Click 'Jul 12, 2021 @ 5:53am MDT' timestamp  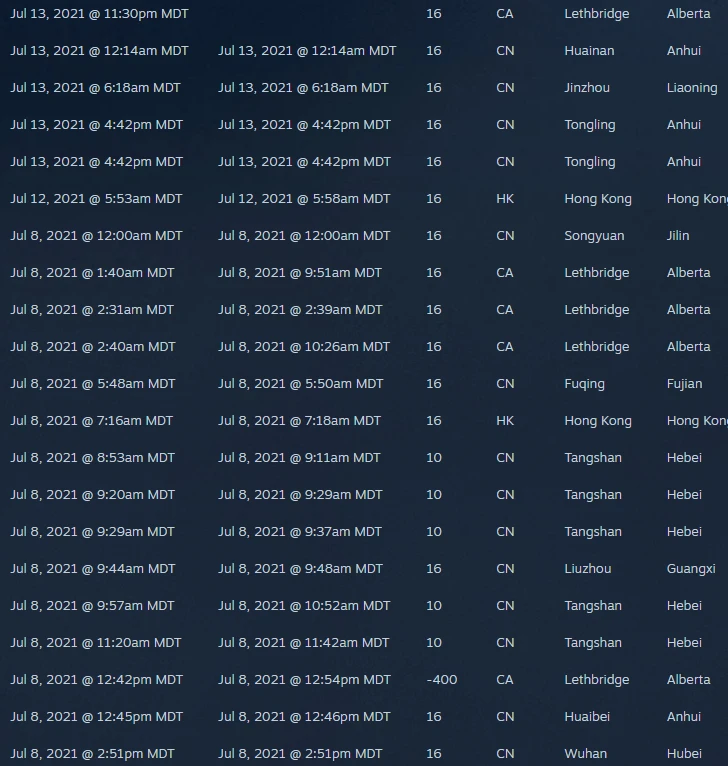click(96, 199)
